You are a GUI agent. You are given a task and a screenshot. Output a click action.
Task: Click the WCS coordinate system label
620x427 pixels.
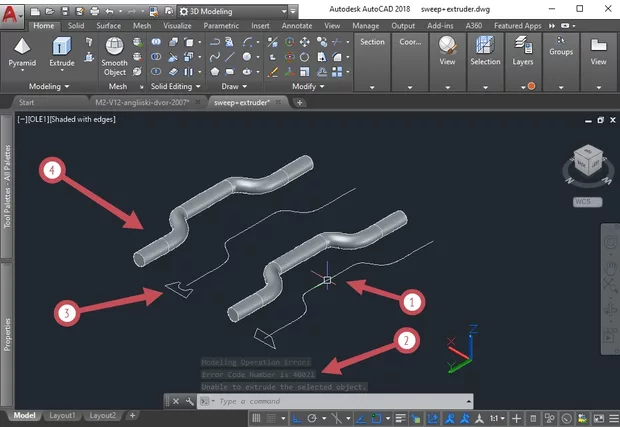tap(585, 201)
